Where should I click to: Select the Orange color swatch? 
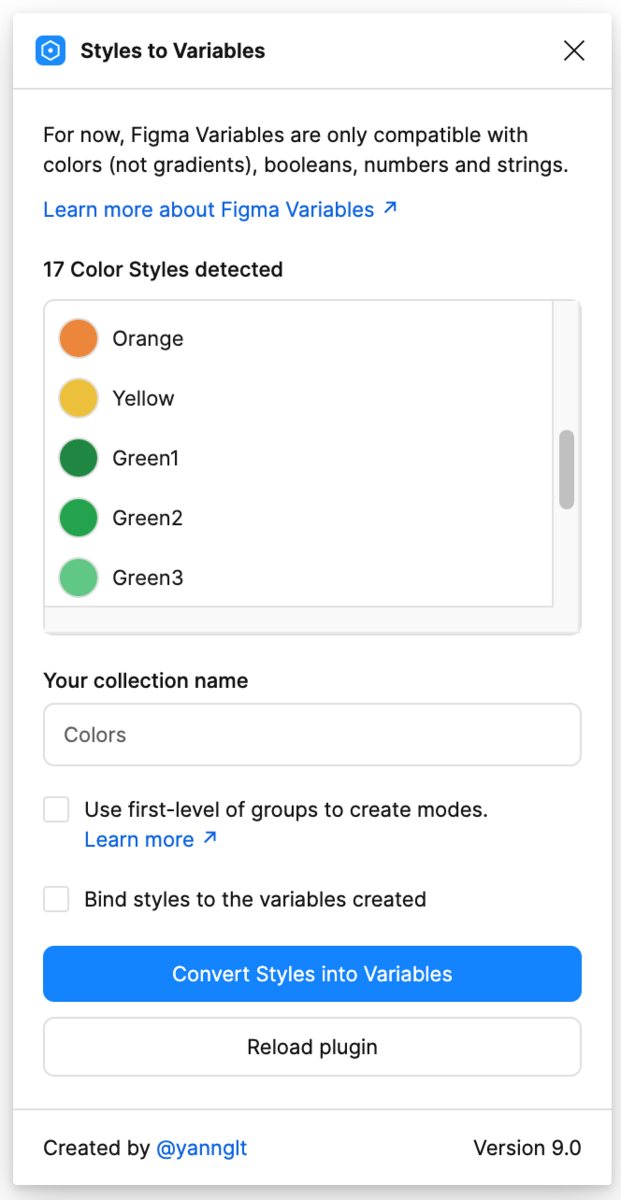coord(78,339)
